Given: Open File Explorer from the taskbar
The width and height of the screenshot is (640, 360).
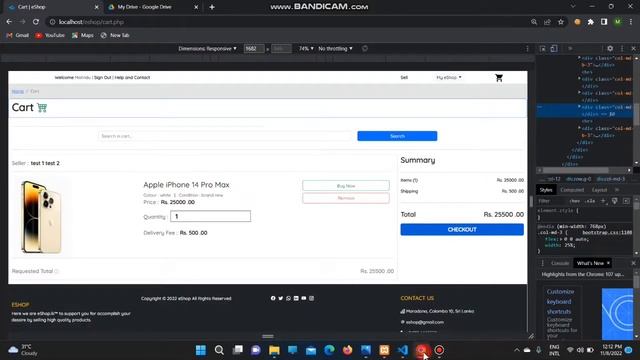Looking at the screenshot, I should coord(274,350).
